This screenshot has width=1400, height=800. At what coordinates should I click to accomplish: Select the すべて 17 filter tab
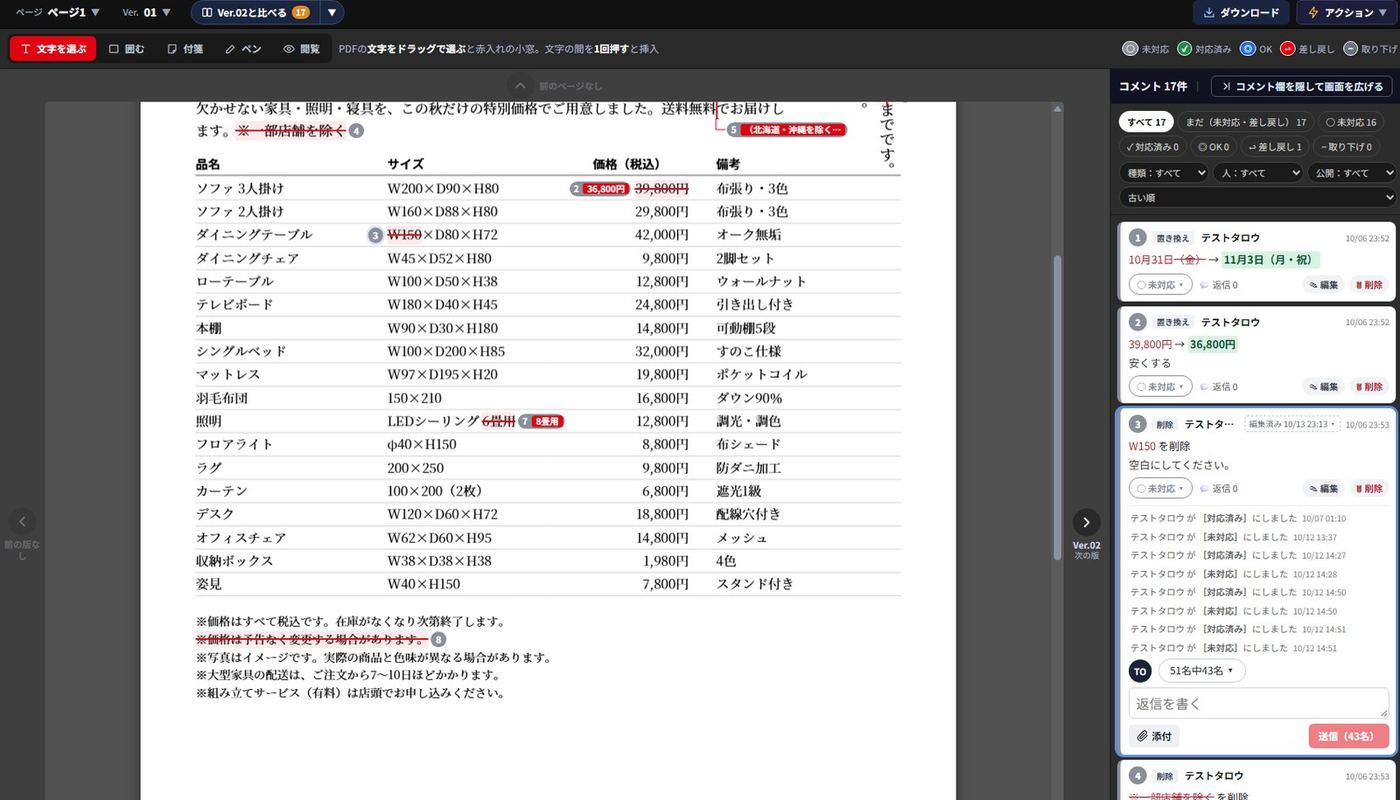click(x=1146, y=122)
